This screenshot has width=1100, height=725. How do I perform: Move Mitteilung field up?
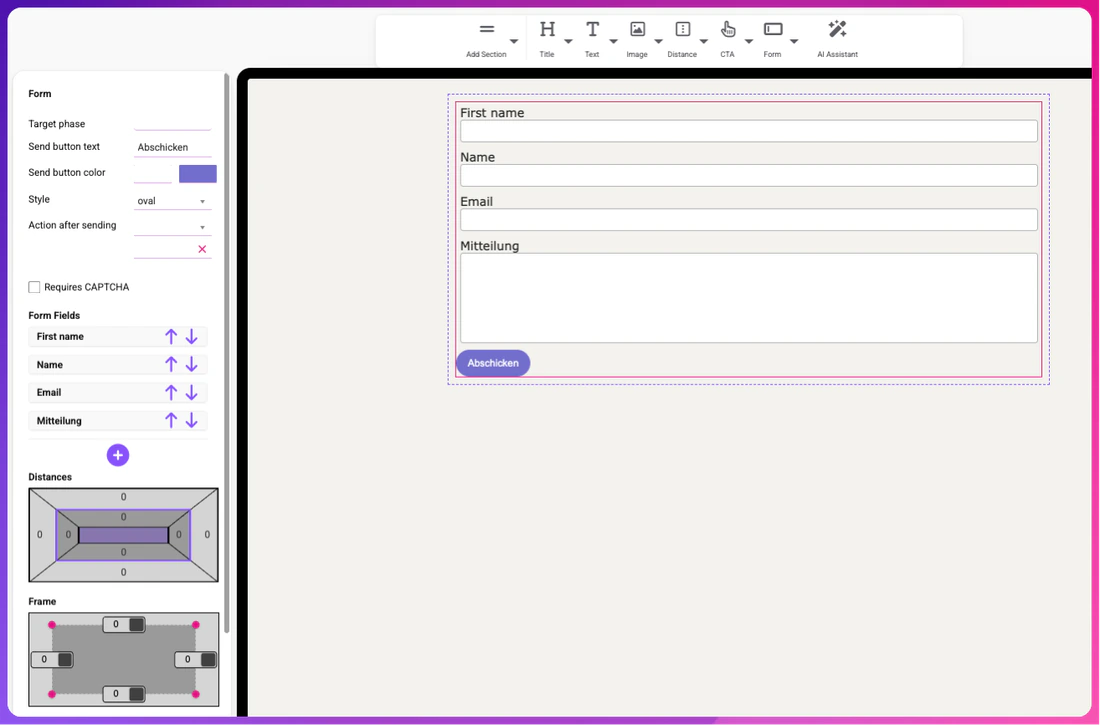tap(171, 420)
